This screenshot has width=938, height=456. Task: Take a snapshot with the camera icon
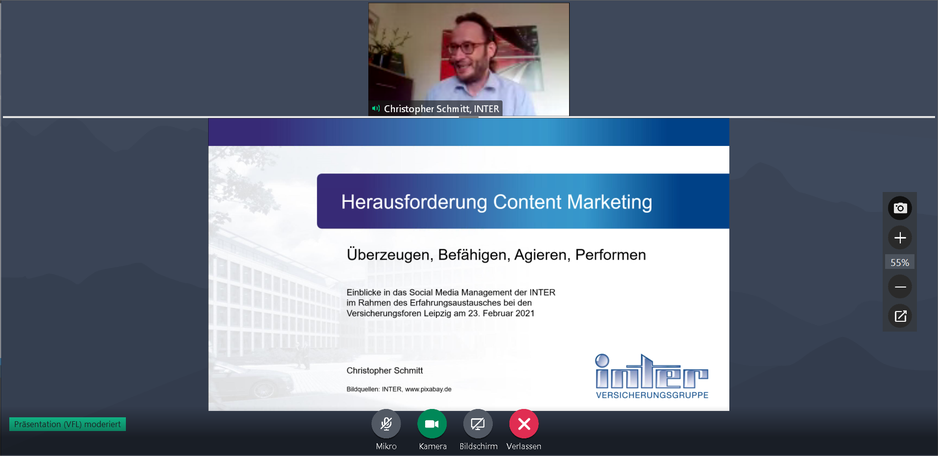pyautogui.click(x=900, y=208)
